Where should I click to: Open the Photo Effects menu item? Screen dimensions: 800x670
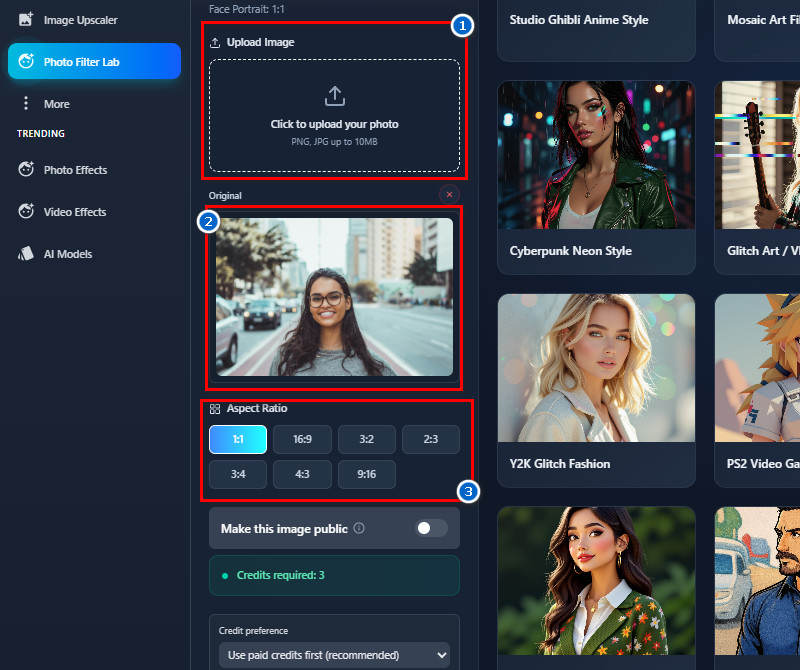[x=75, y=170]
